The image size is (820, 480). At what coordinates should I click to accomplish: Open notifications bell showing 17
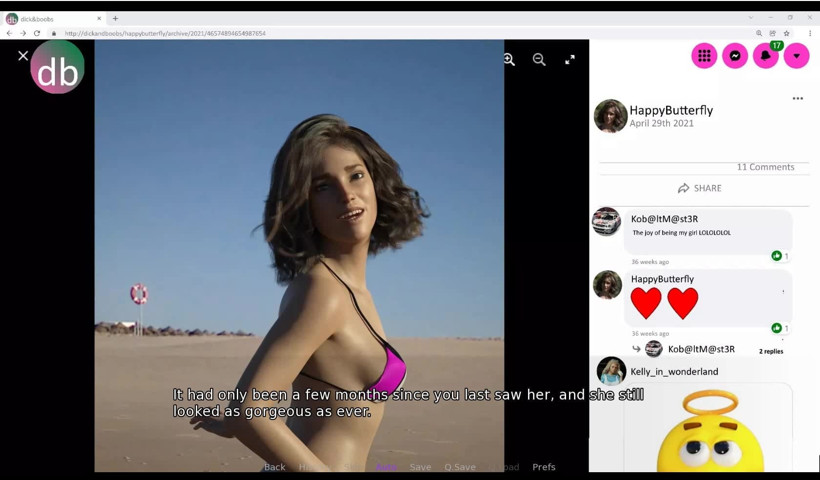pos(766,55)
